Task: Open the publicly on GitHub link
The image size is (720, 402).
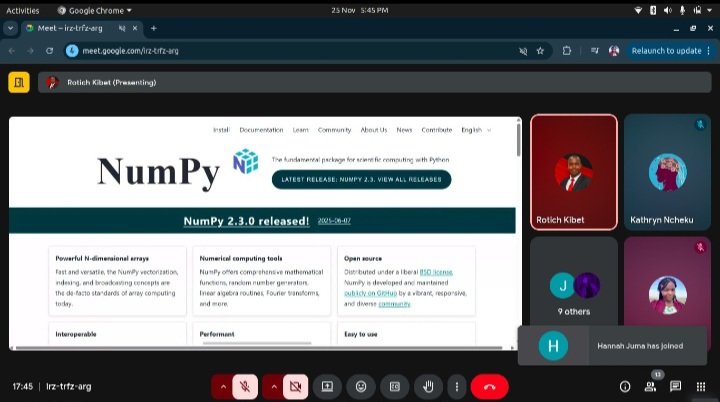Action: point(371,293)
